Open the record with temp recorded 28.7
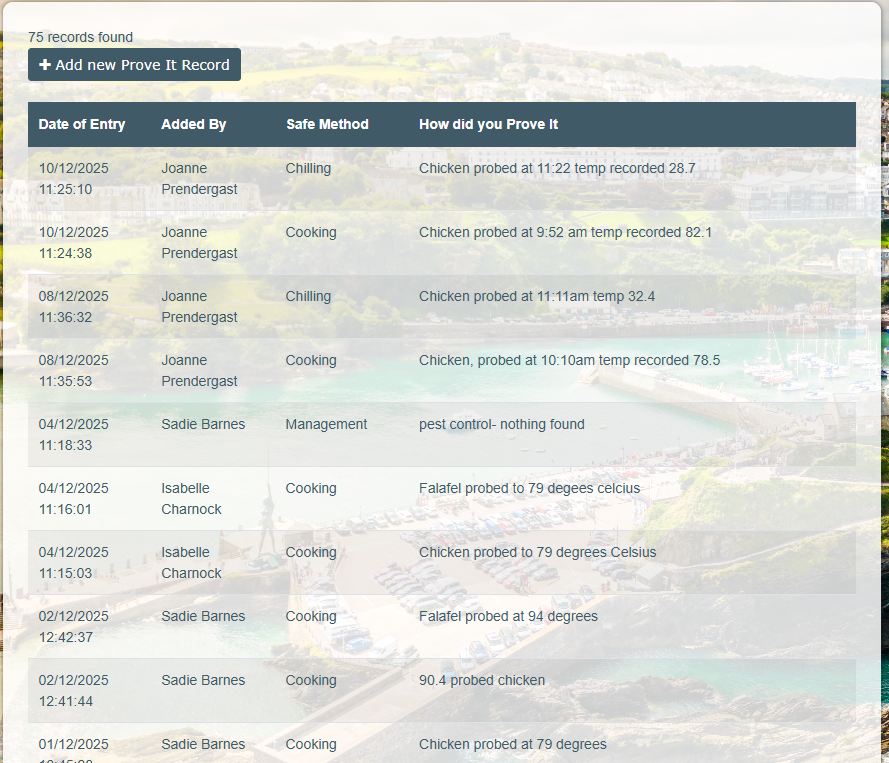Viewport: 889px width, 763px height. point(557,169)
